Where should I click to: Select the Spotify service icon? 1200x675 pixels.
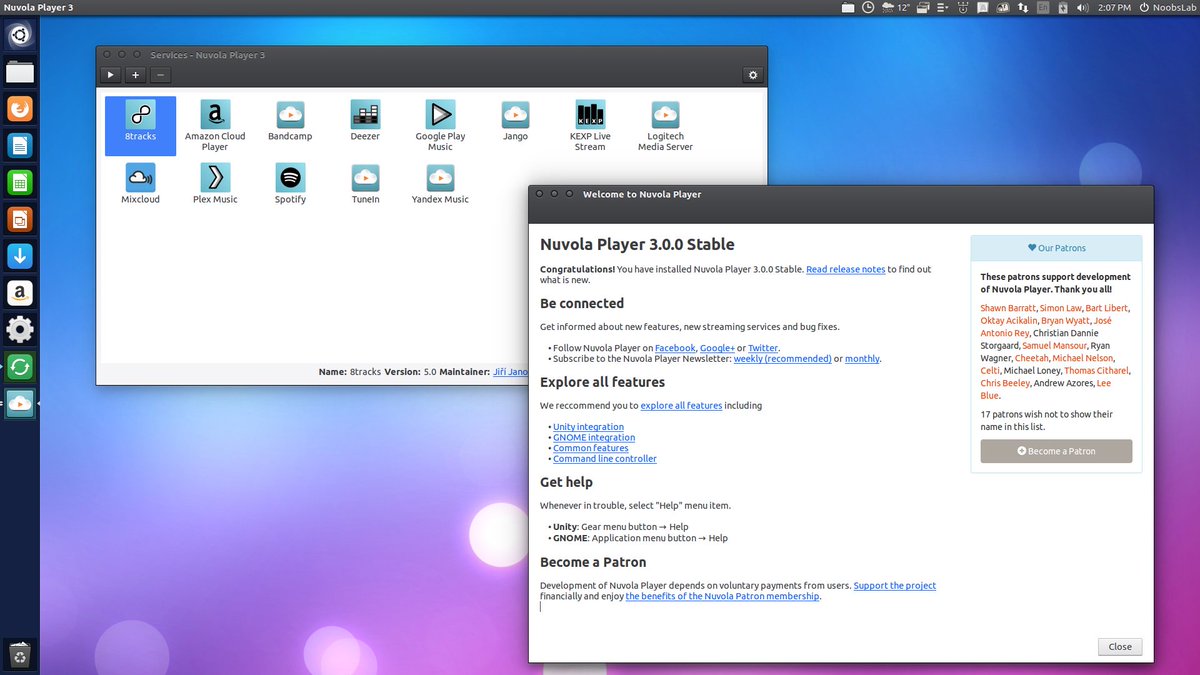pyautogui.click(x=290, y=184)
